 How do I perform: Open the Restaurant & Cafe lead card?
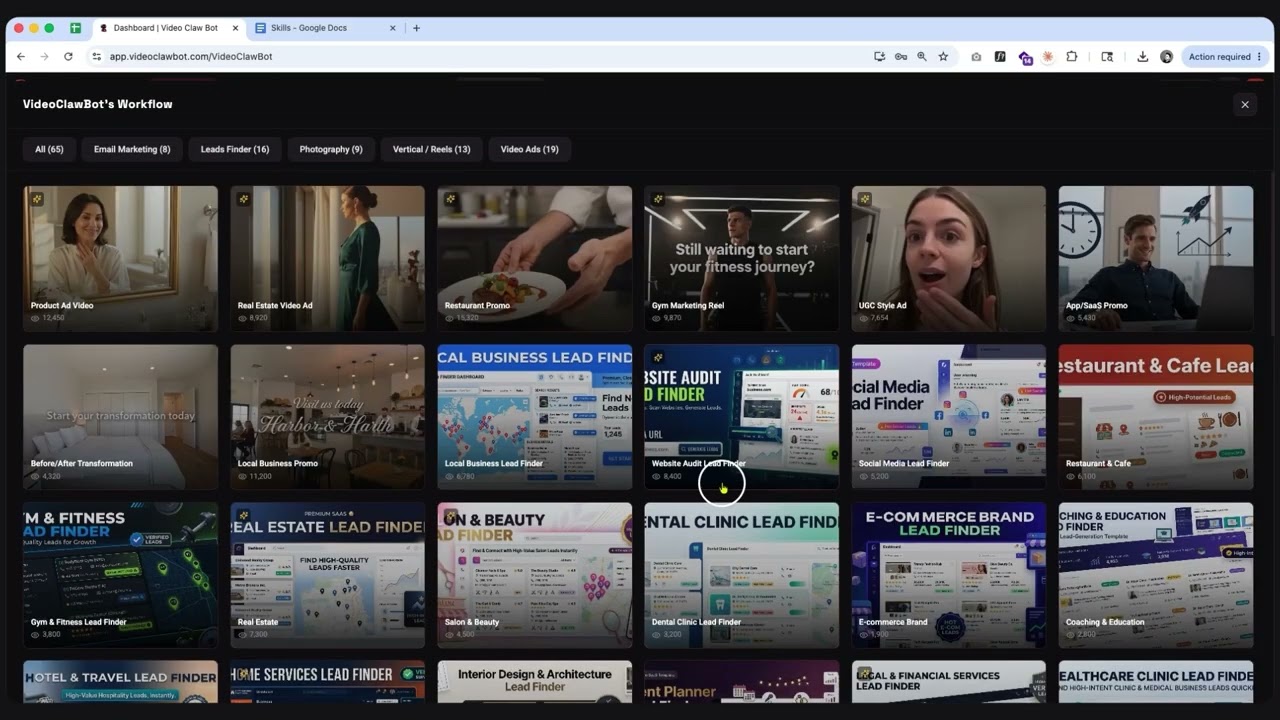point(1155,417)
